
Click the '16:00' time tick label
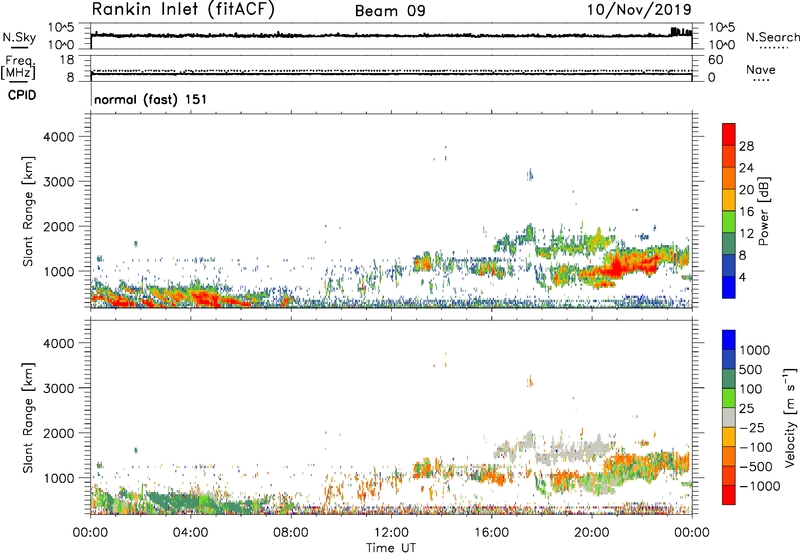(491, 533)
